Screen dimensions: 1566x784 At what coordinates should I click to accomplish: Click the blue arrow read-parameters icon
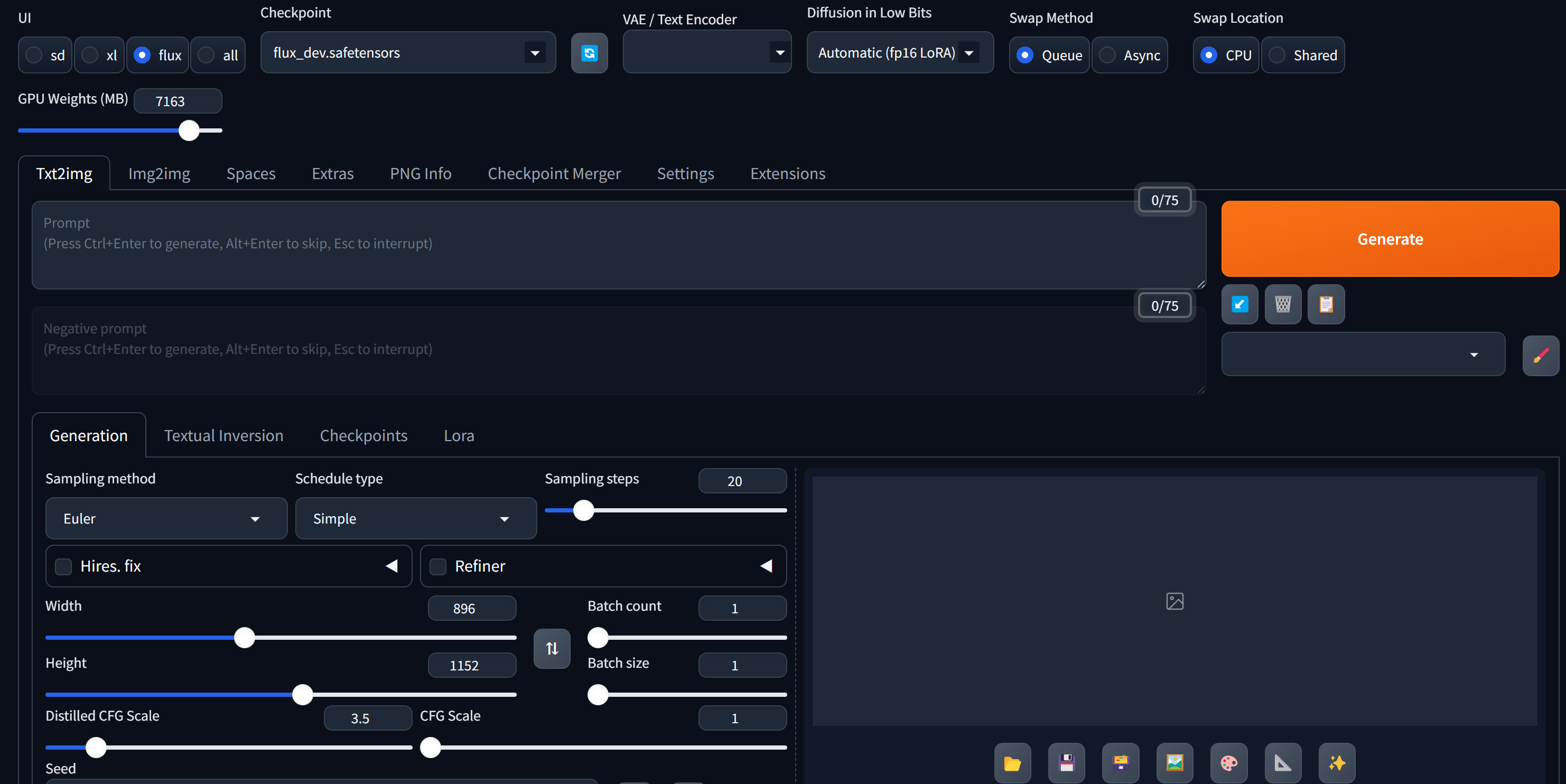click(x=1239, y=304)
